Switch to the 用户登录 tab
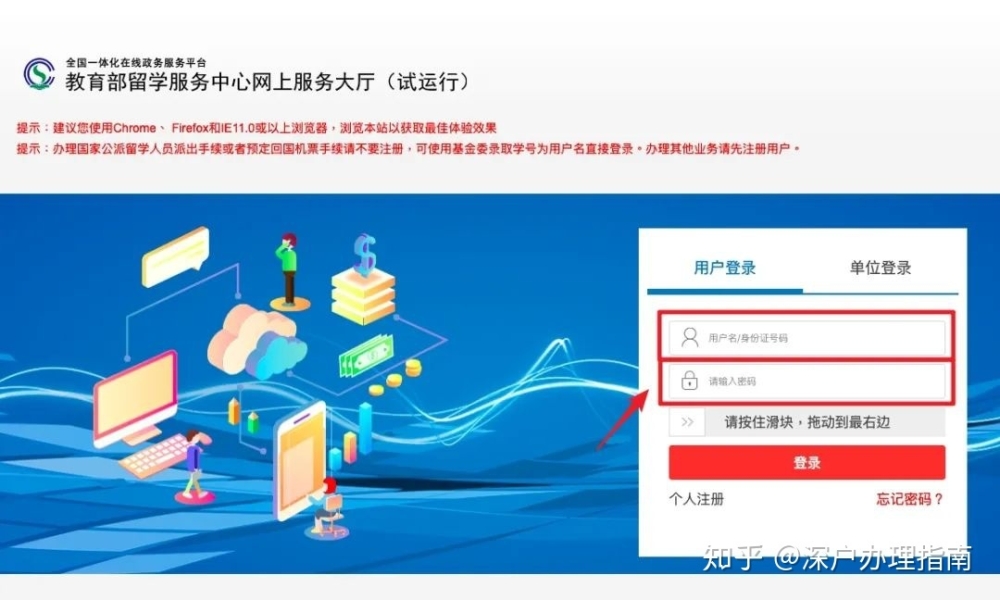Image resolution: width=1000 pixels, height=600 pixels. pos(724,268)
